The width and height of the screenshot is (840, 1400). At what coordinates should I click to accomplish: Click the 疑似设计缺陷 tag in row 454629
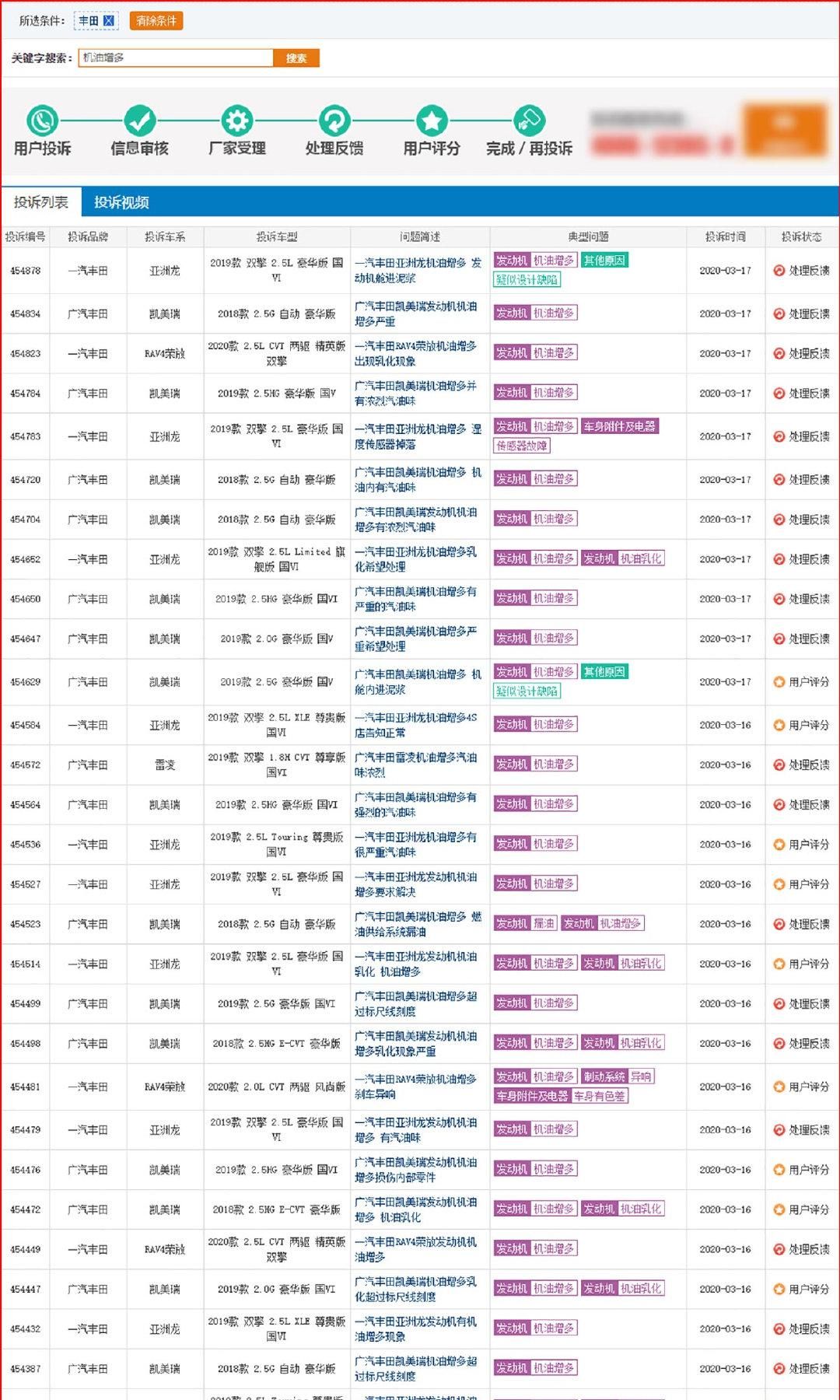coord(527,691)
